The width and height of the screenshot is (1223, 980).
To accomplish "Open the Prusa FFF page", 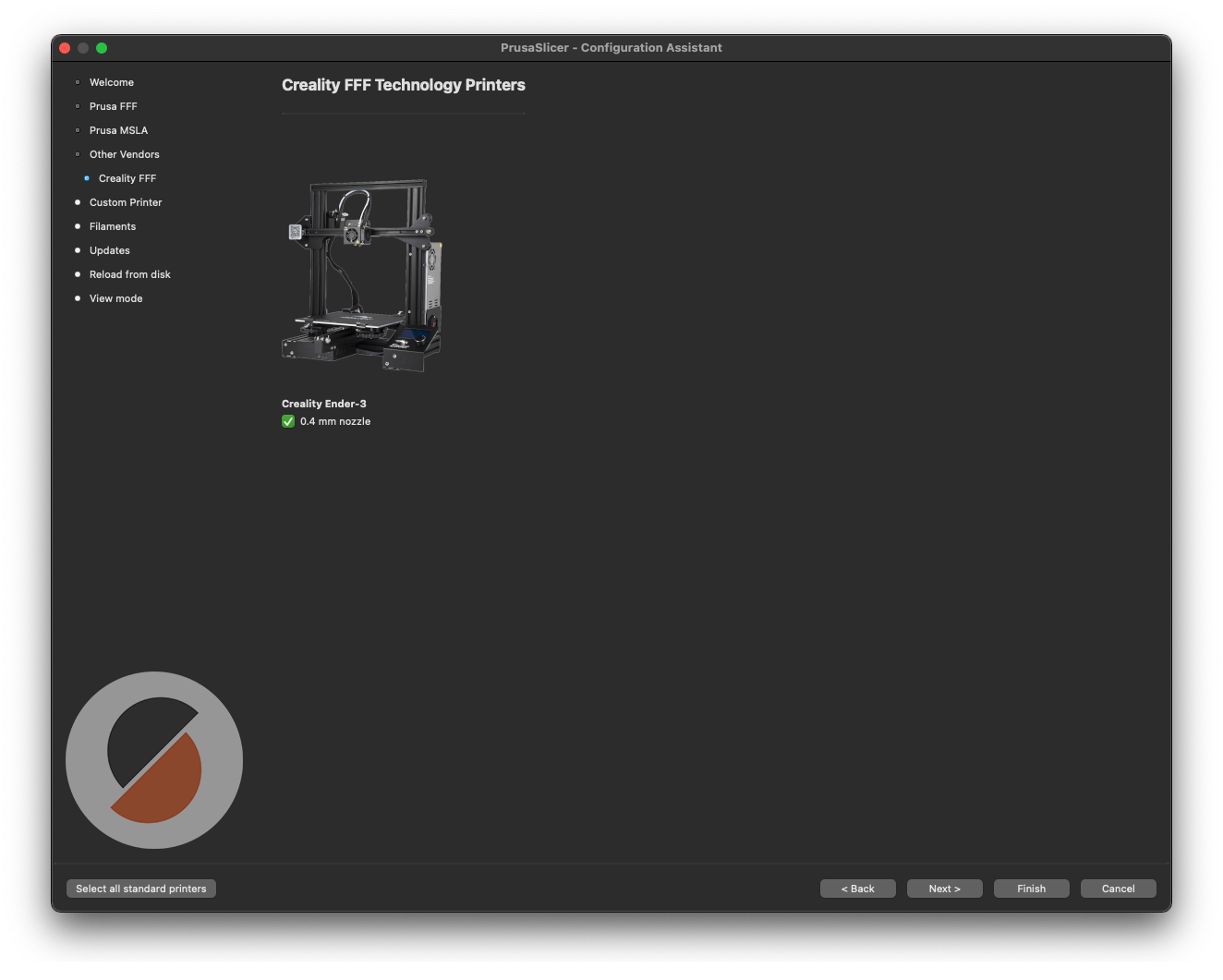I will 114,106.
